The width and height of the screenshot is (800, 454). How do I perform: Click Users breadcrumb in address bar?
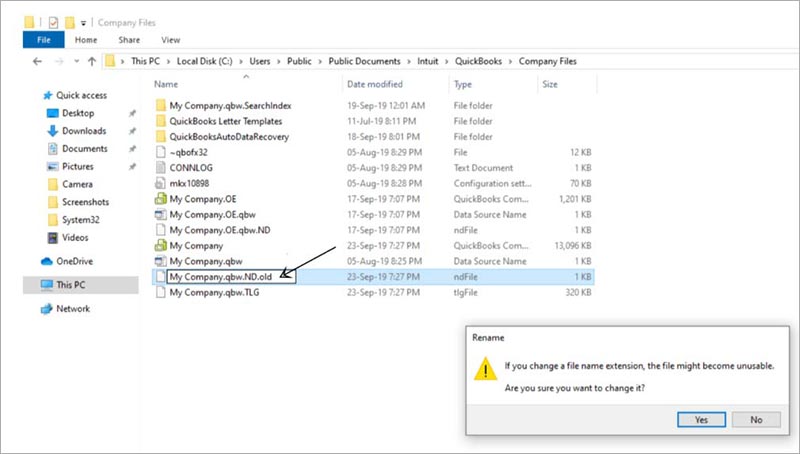pos(260,61)
